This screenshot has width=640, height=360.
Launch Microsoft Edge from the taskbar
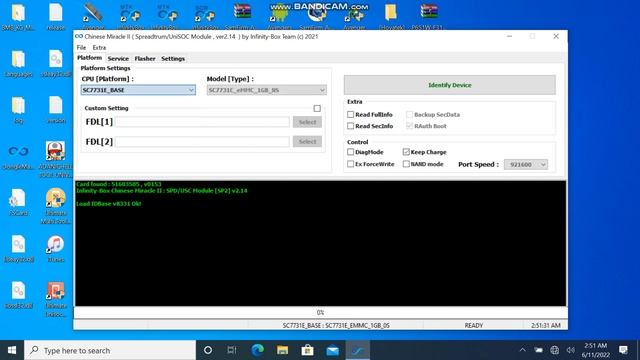point(257,350)
